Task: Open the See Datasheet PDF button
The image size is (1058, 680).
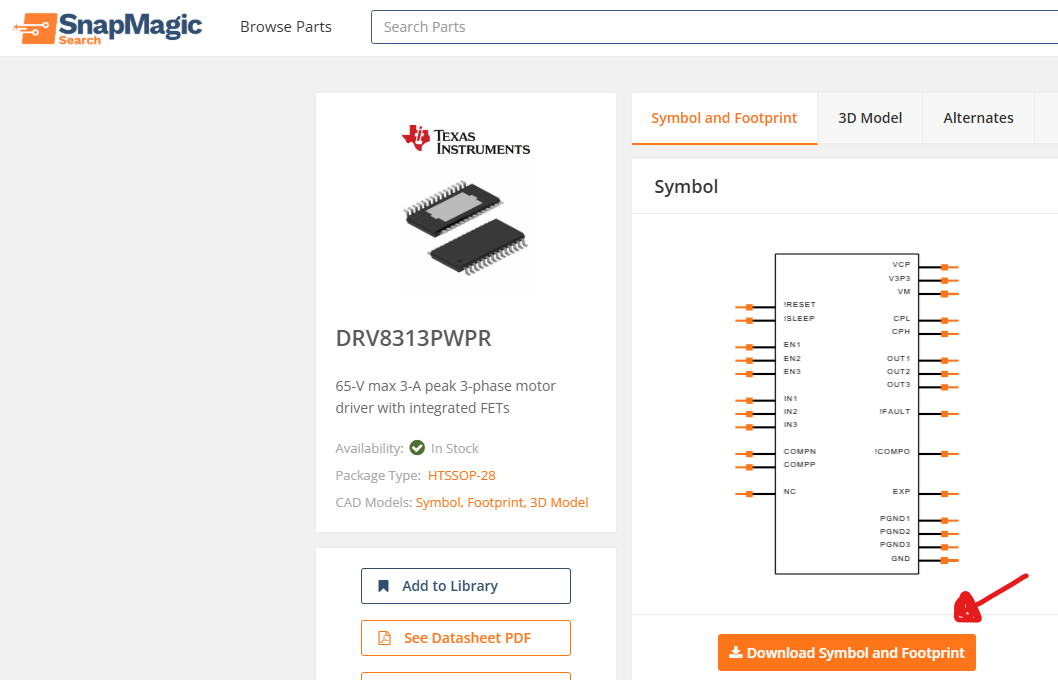Action: [466, 638]
